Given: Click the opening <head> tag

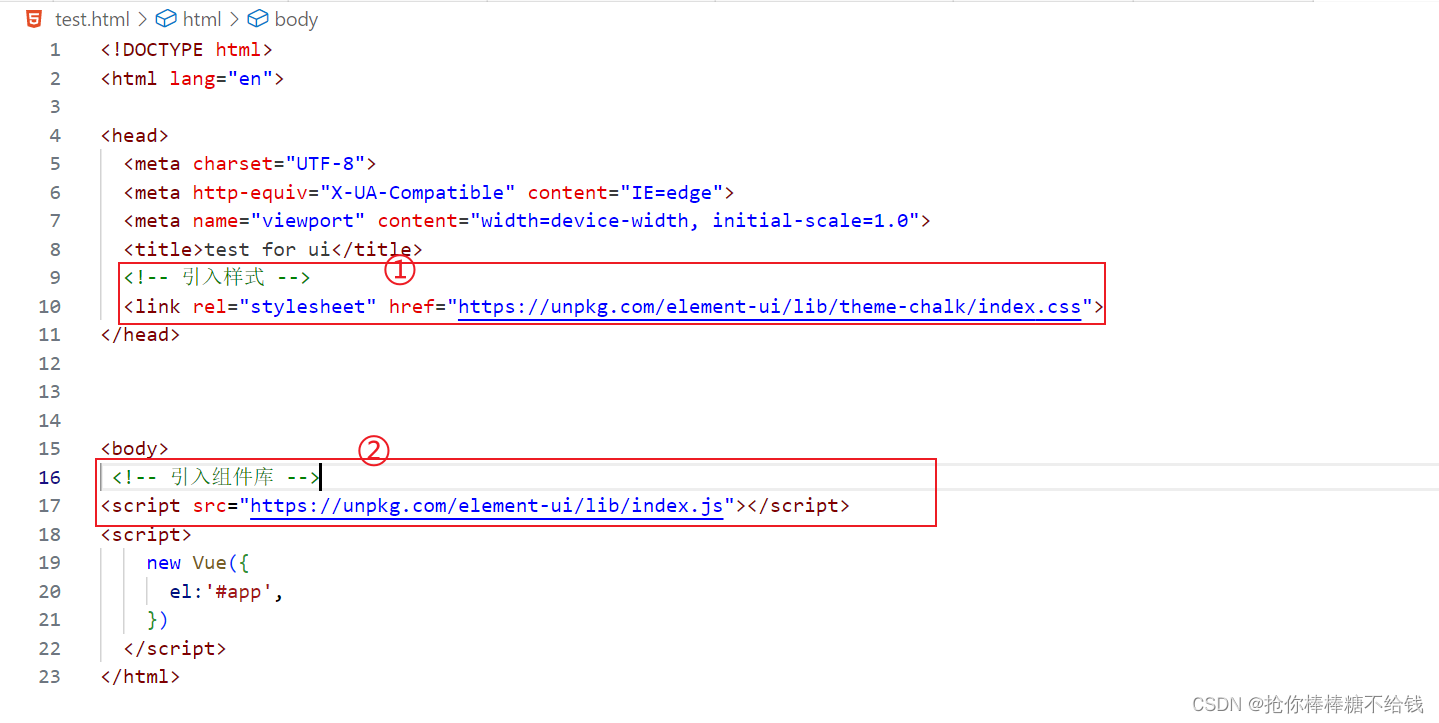Looking at the screenshot, I should tap(135, 135).
